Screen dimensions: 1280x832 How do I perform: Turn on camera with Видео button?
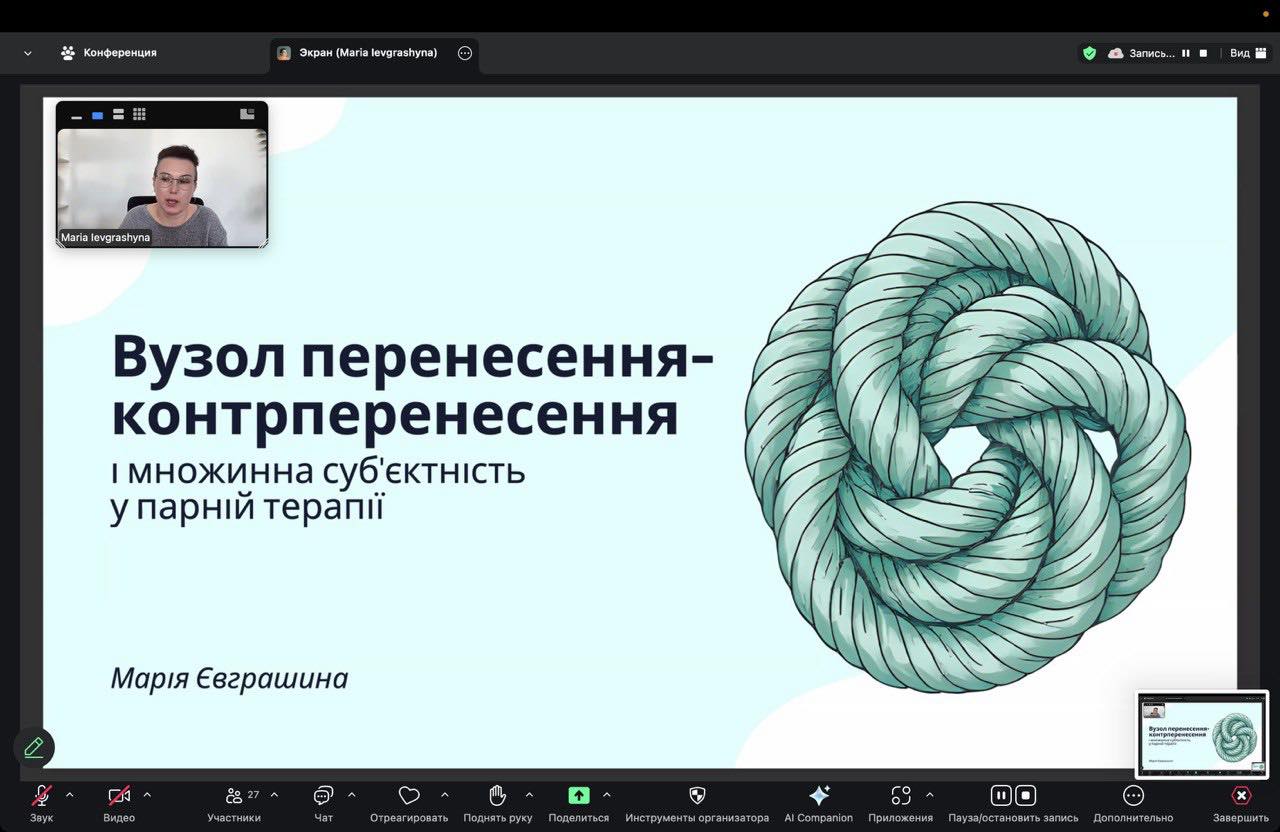pyautogui.click(x=119, y=796)
